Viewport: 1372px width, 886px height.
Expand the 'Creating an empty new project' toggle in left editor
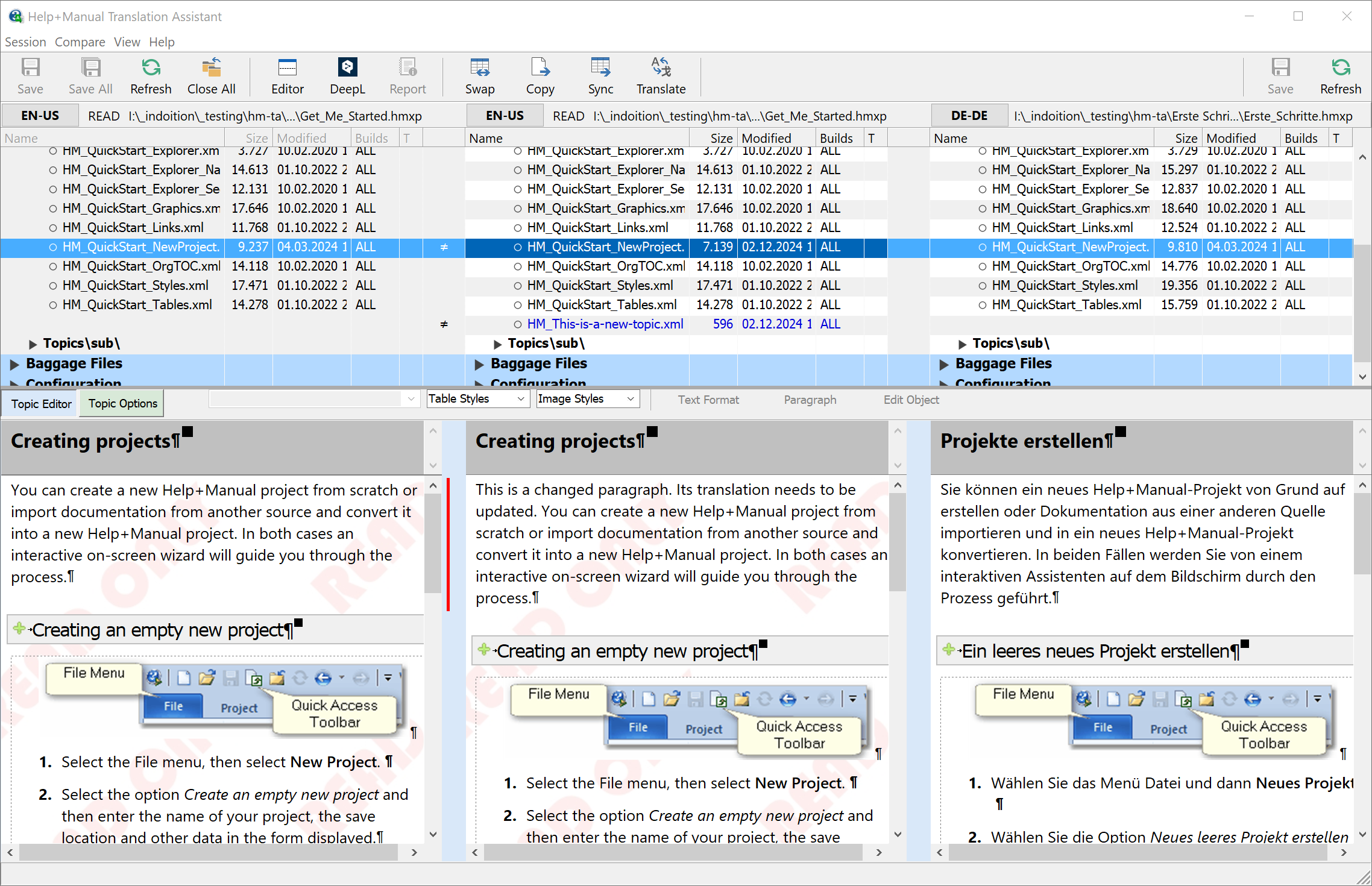19,629
